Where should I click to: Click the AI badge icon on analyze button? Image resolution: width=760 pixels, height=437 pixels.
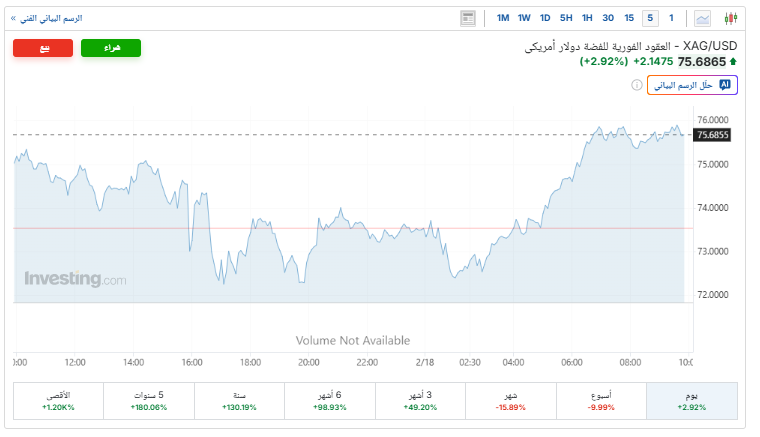[x=725, y=85]
